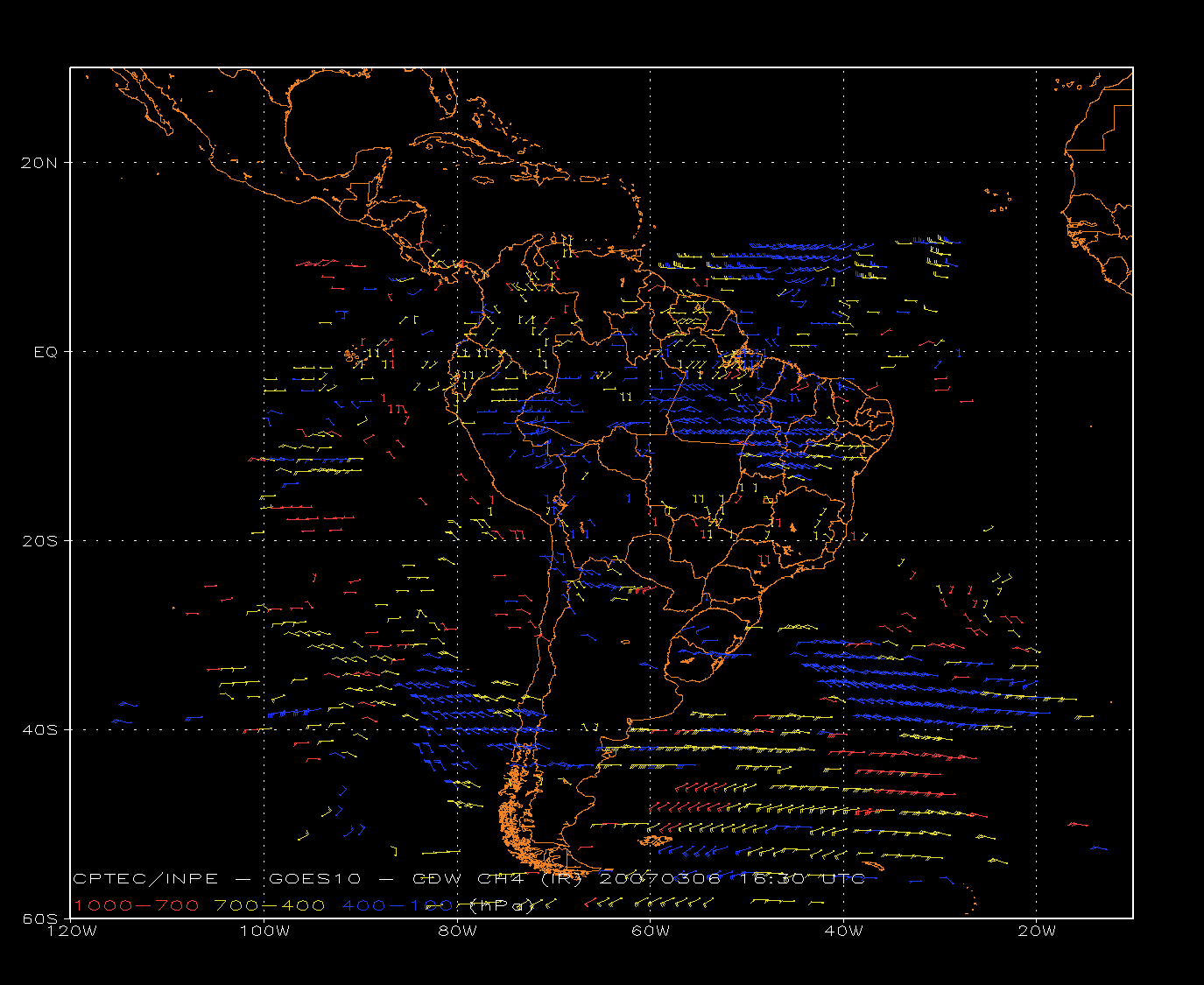Screen dimensions: 1204x985
Task: Select the CDW CH4 (IR) text
Action: point(496,878)
